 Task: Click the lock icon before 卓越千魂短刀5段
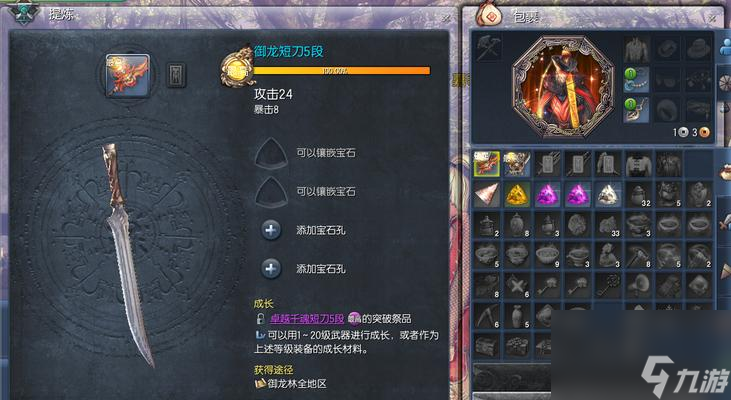[261, 319]
